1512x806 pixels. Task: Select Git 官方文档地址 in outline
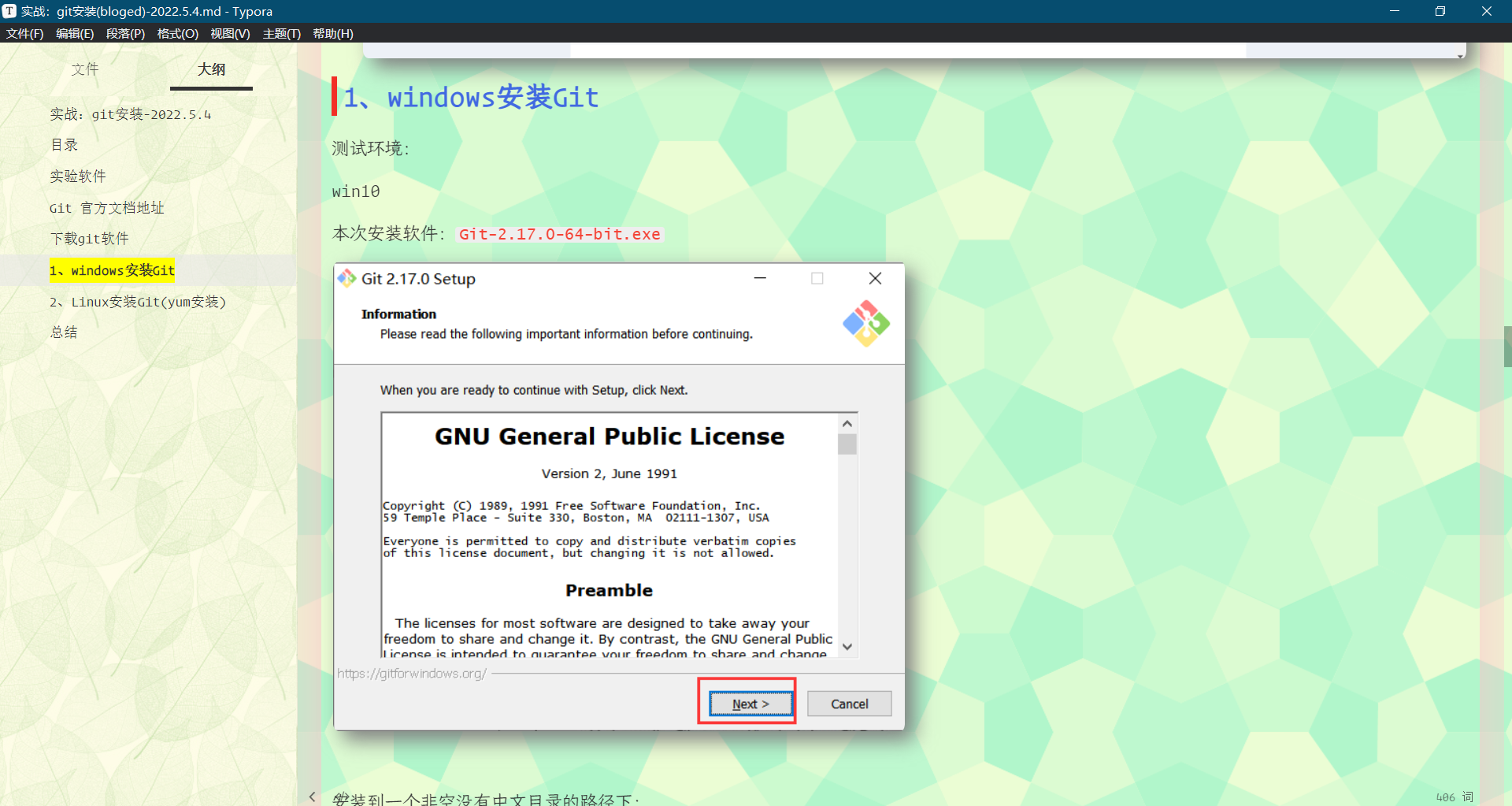tap(106, 208)
